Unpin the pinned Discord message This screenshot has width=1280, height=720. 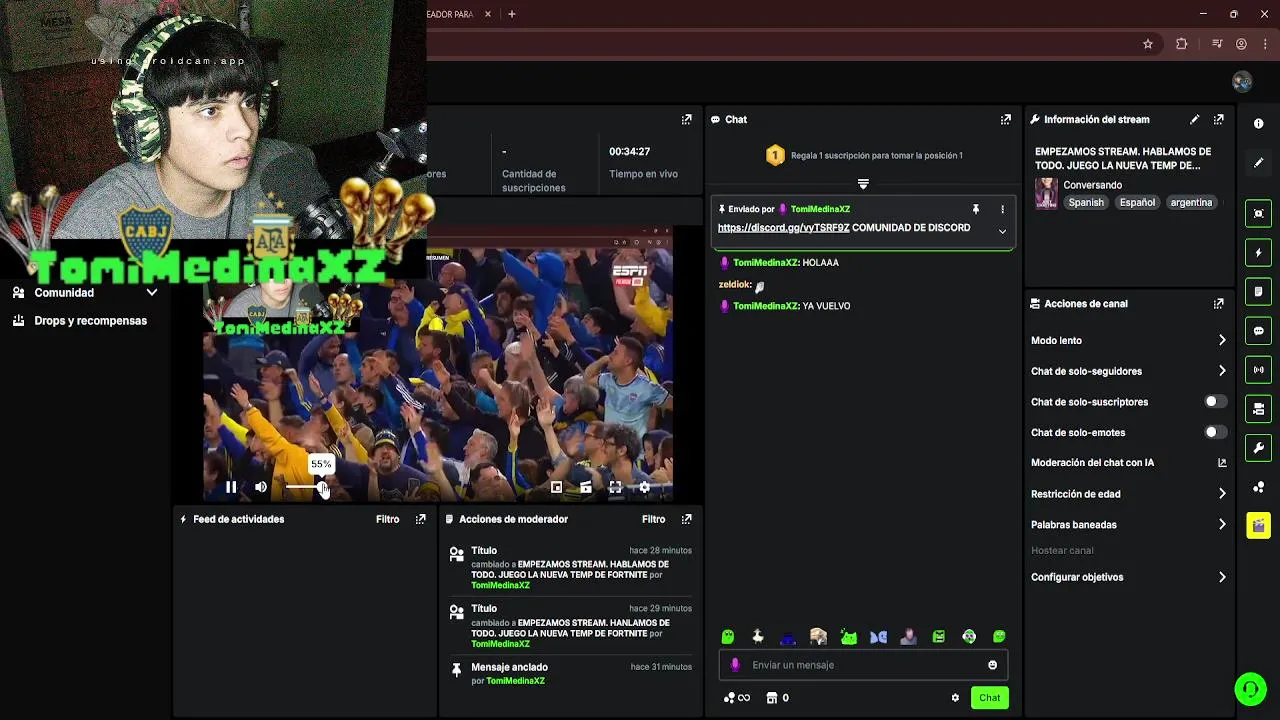pos(975,209)
